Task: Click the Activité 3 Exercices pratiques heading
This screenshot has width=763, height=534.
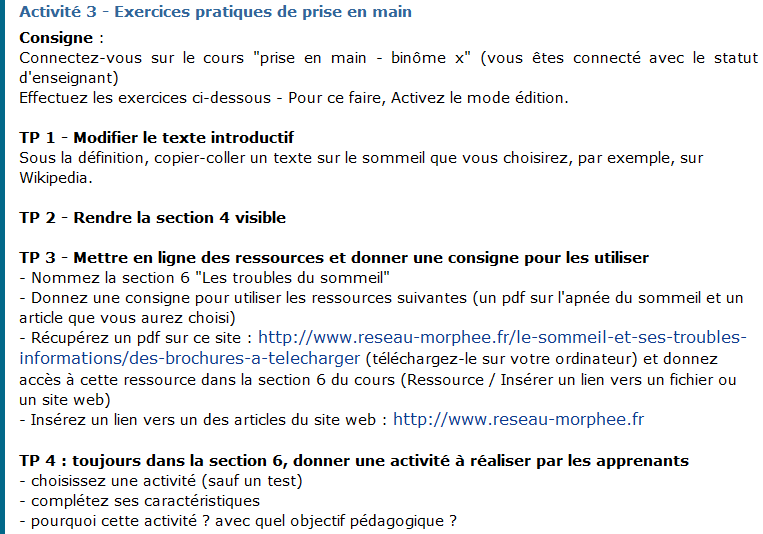Action: [x=216, y=12]
